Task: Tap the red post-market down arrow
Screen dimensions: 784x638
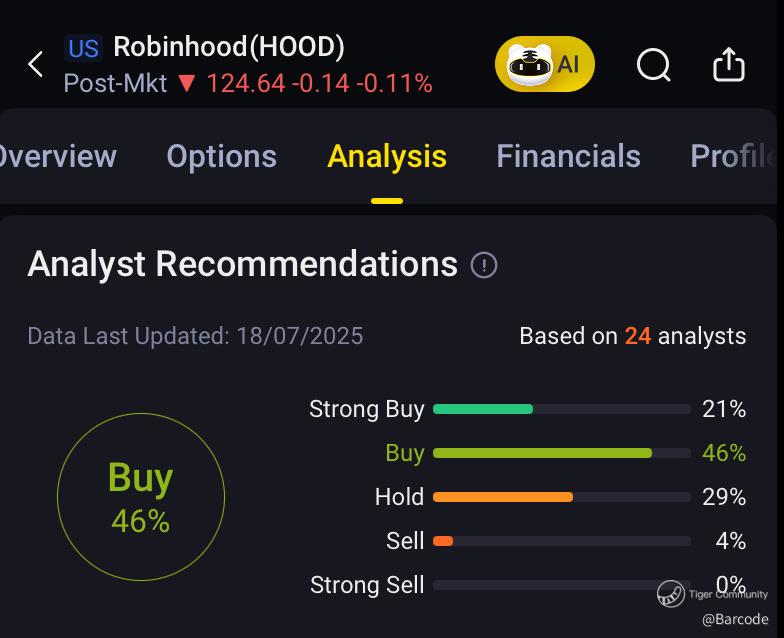Action: coord(186,83)
